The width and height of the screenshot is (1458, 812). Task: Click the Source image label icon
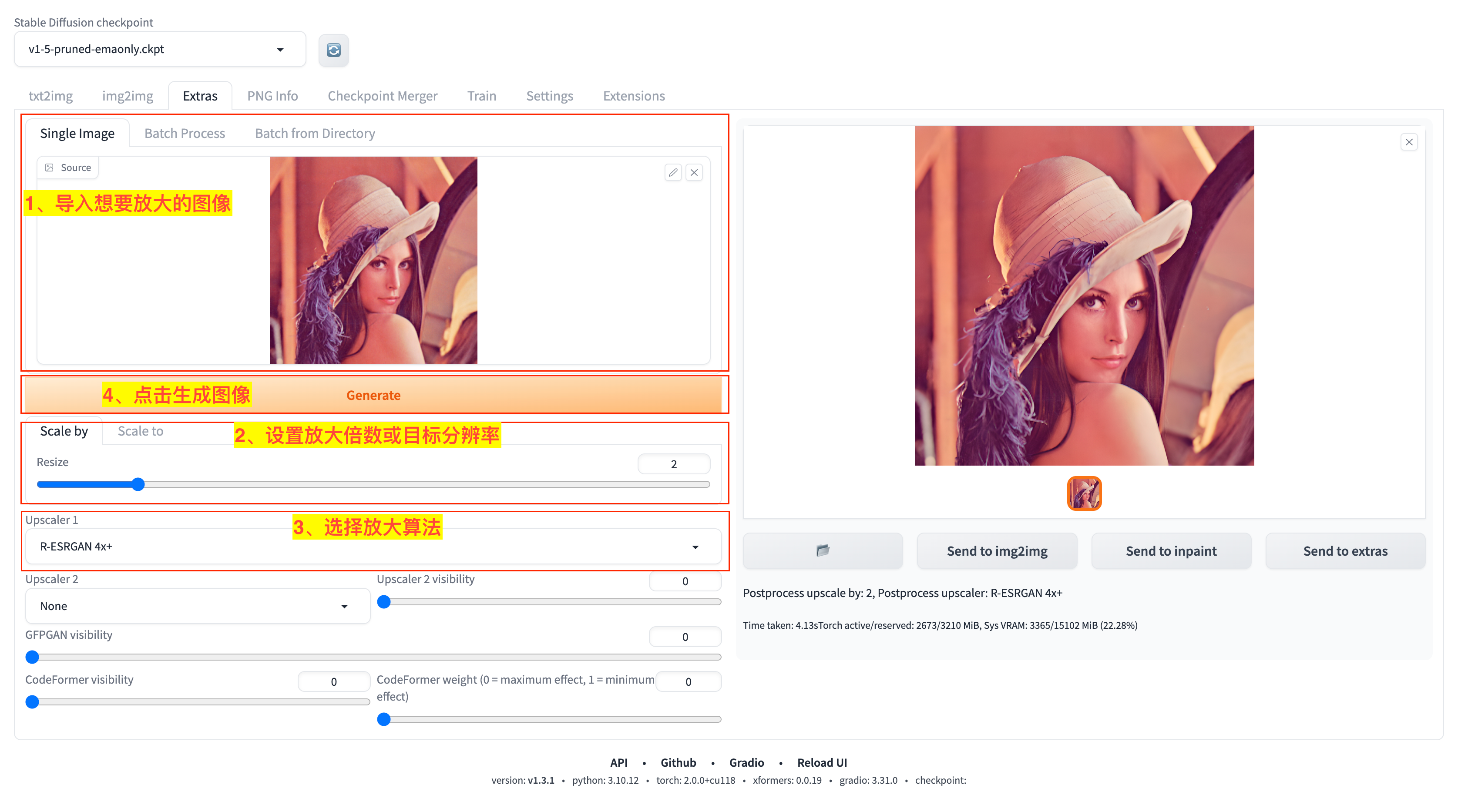click(50, 168)
